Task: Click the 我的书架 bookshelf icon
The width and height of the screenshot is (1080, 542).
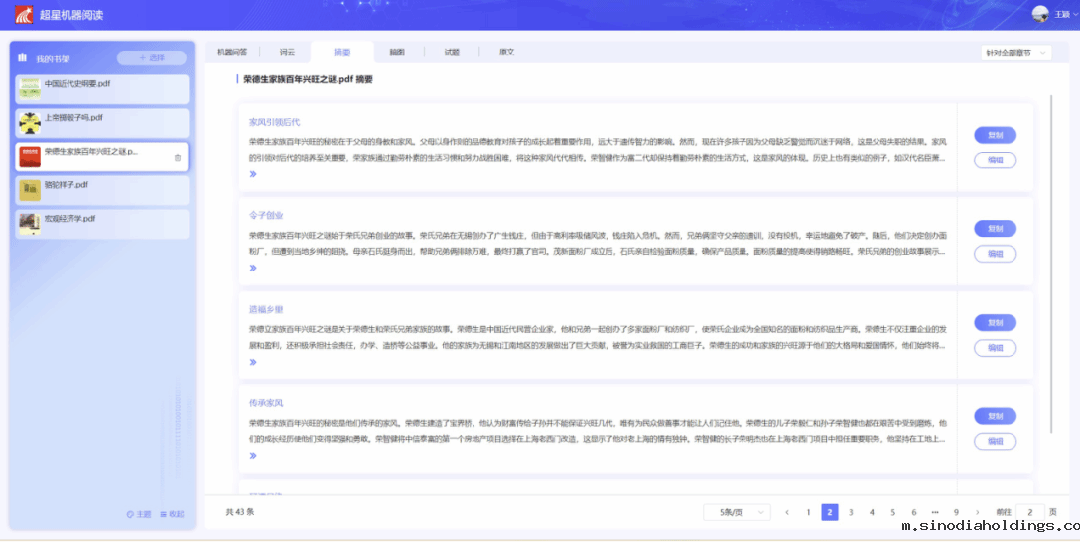Action: click(x=22, y=58)
